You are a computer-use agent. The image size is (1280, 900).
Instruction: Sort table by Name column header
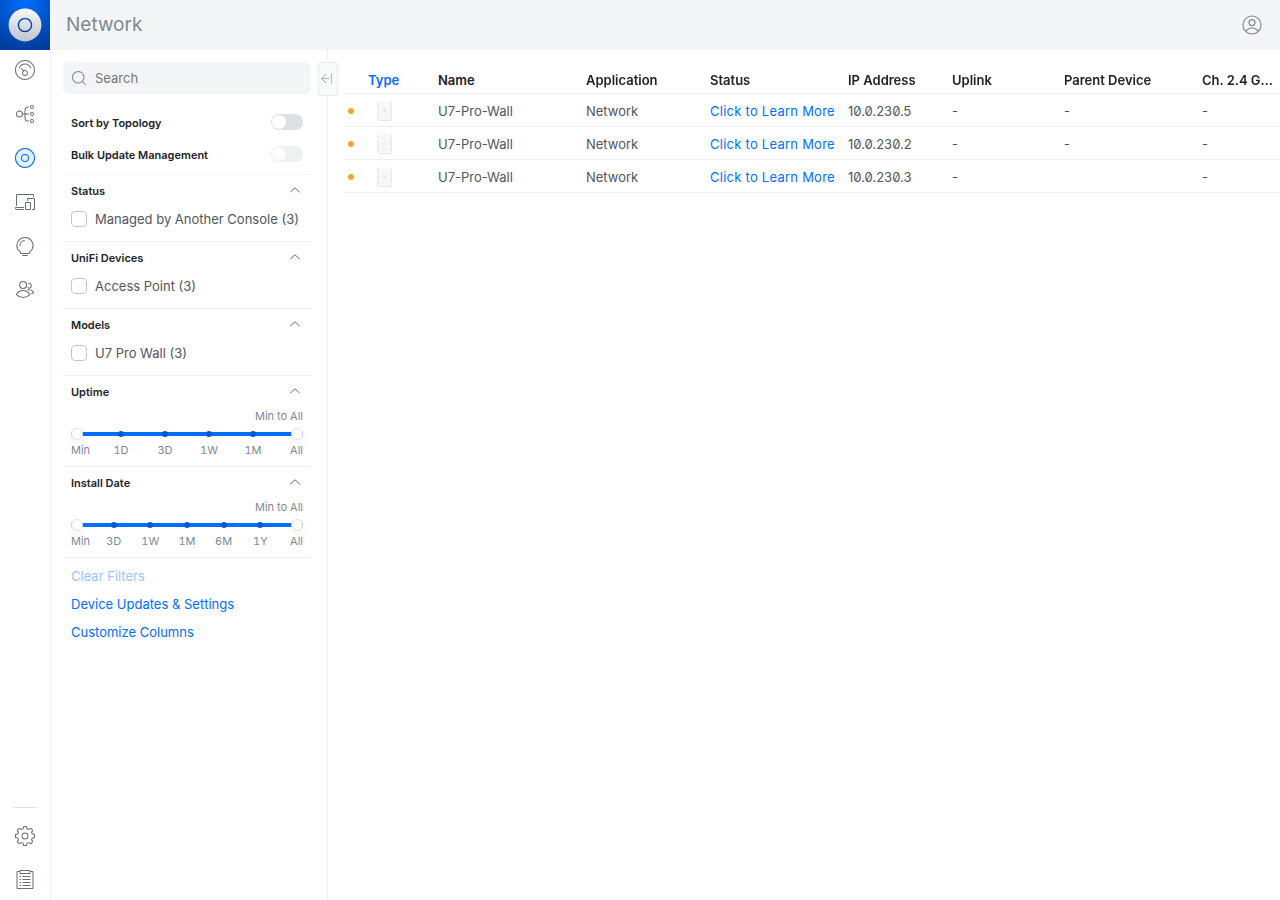coord(456,80)
